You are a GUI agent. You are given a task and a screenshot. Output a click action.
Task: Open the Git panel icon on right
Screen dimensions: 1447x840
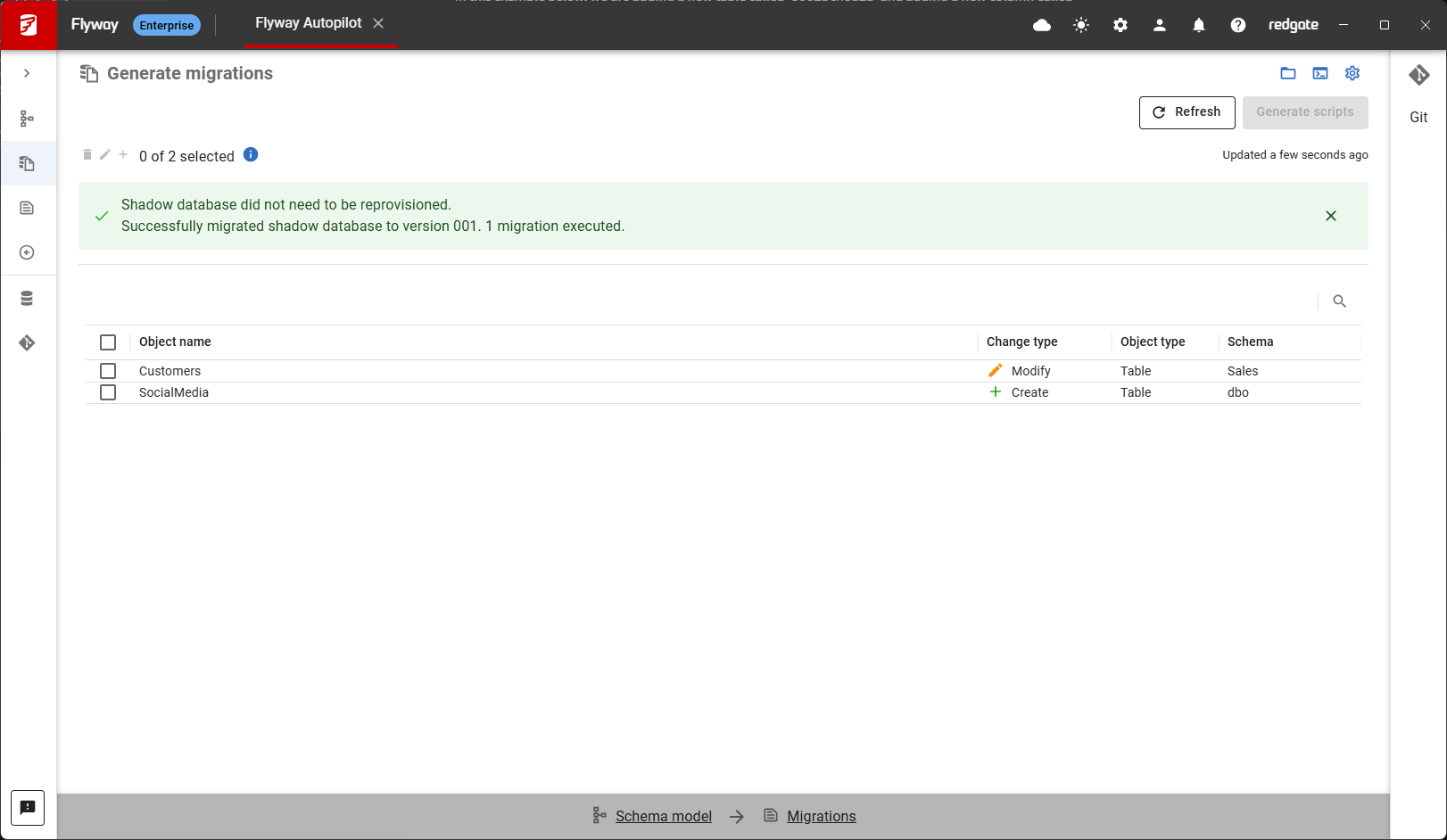tap(1419, 75)
